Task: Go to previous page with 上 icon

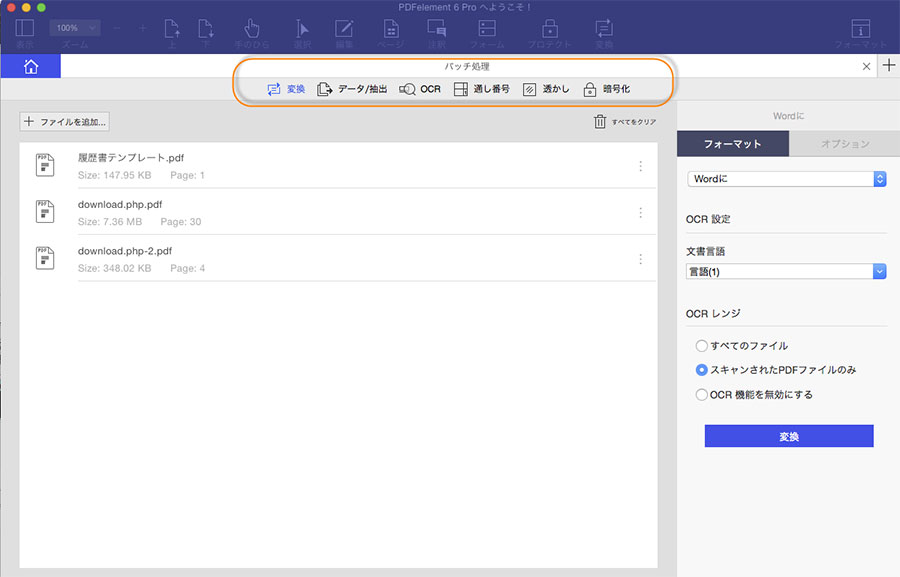Action: point(172,28)
